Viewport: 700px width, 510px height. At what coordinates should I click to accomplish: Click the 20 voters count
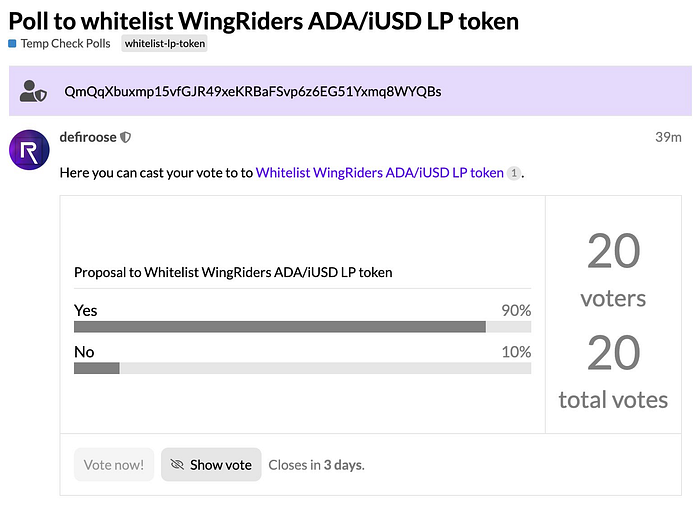click(x=613, y=270)
